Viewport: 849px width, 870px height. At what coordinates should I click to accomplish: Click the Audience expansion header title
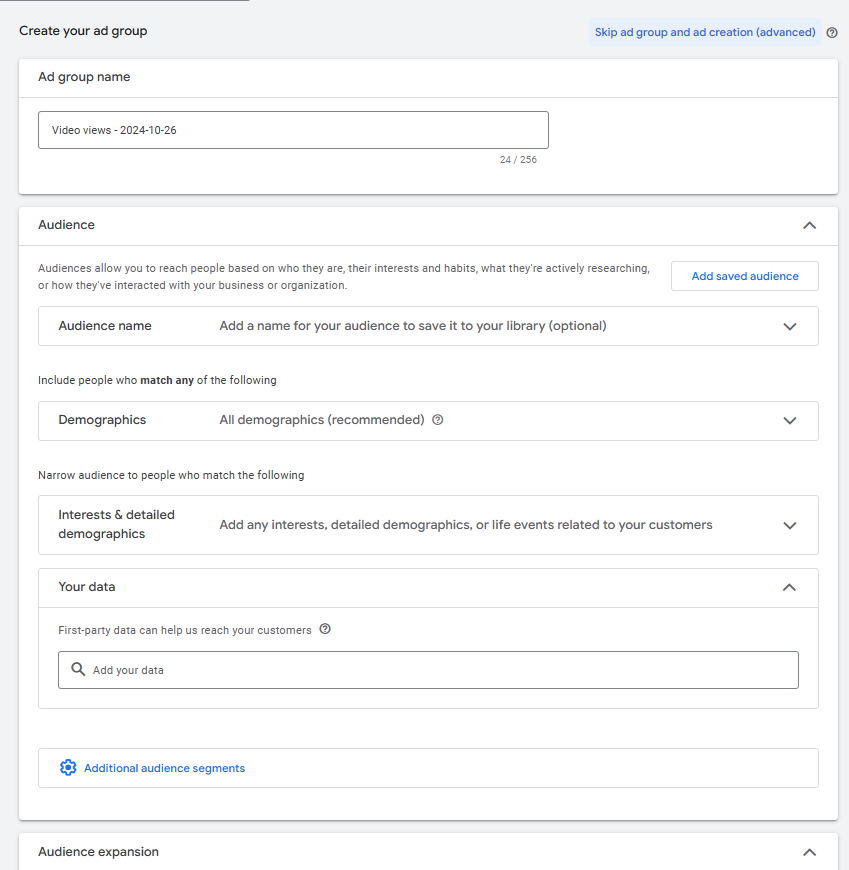98,852
